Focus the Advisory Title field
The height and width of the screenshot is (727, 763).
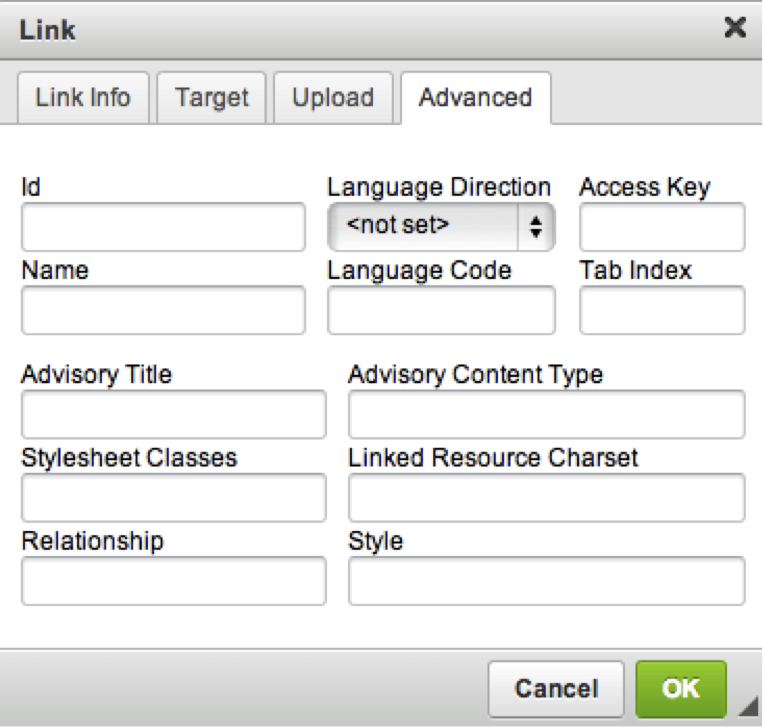point(174,414)
